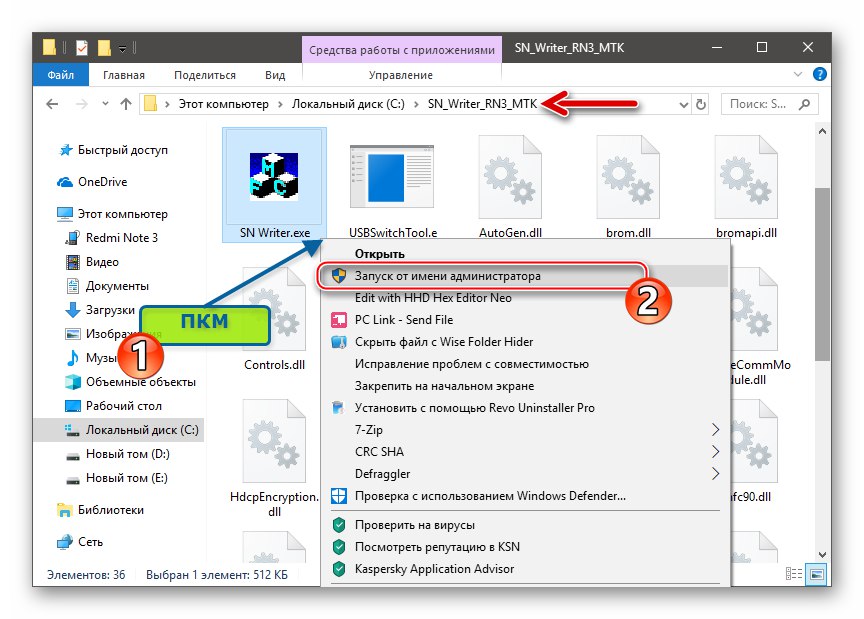
Task: Choose Kaspersky Application Advisor
Action: pos(525,569)
